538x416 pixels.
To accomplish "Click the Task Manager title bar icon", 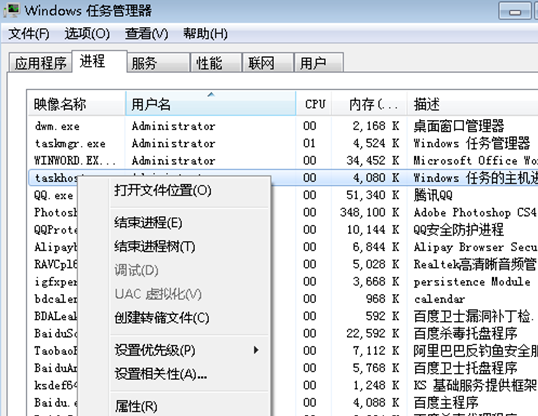I will click(12, 10).
